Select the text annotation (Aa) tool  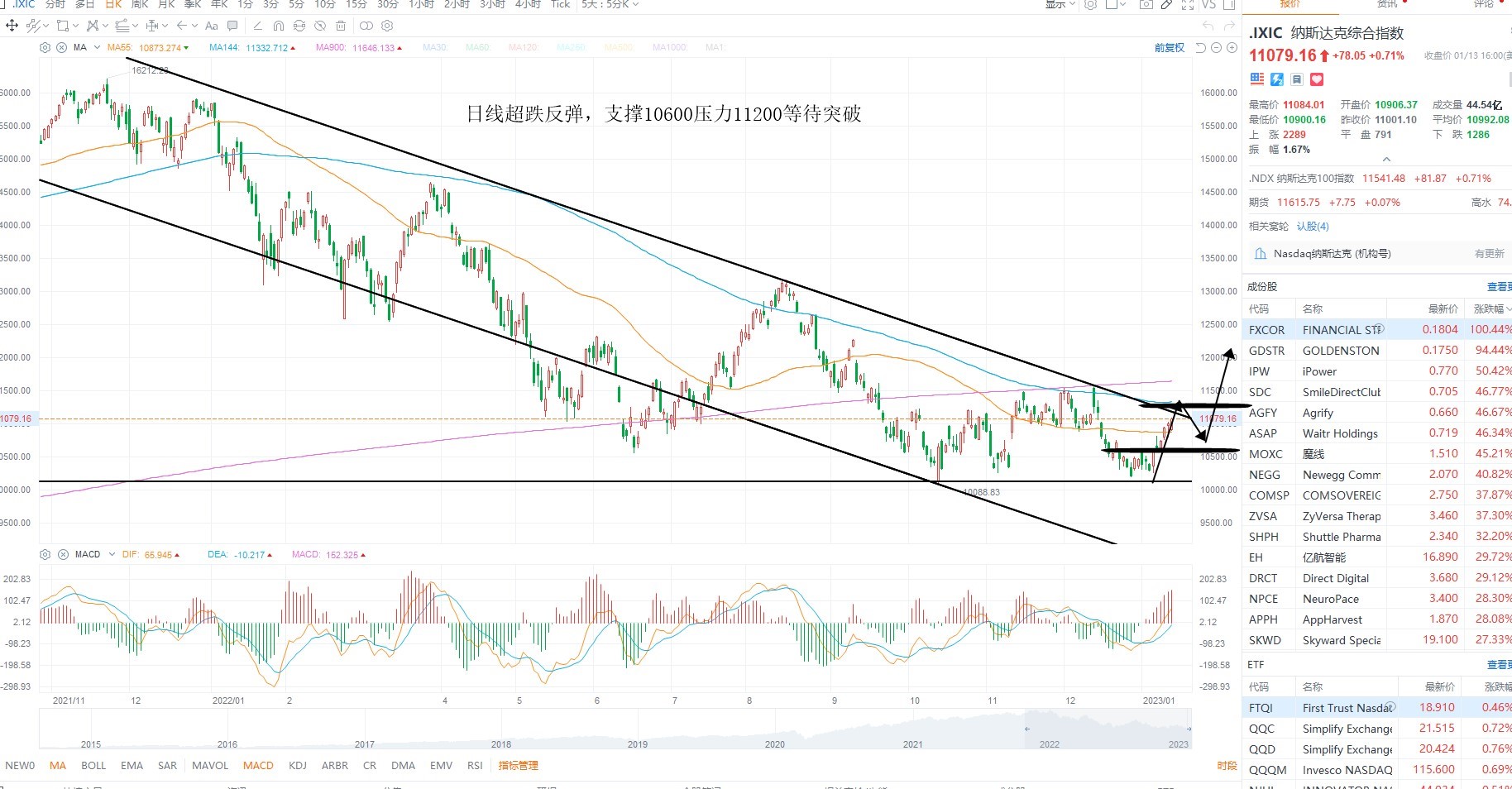(x=212, y=26)
